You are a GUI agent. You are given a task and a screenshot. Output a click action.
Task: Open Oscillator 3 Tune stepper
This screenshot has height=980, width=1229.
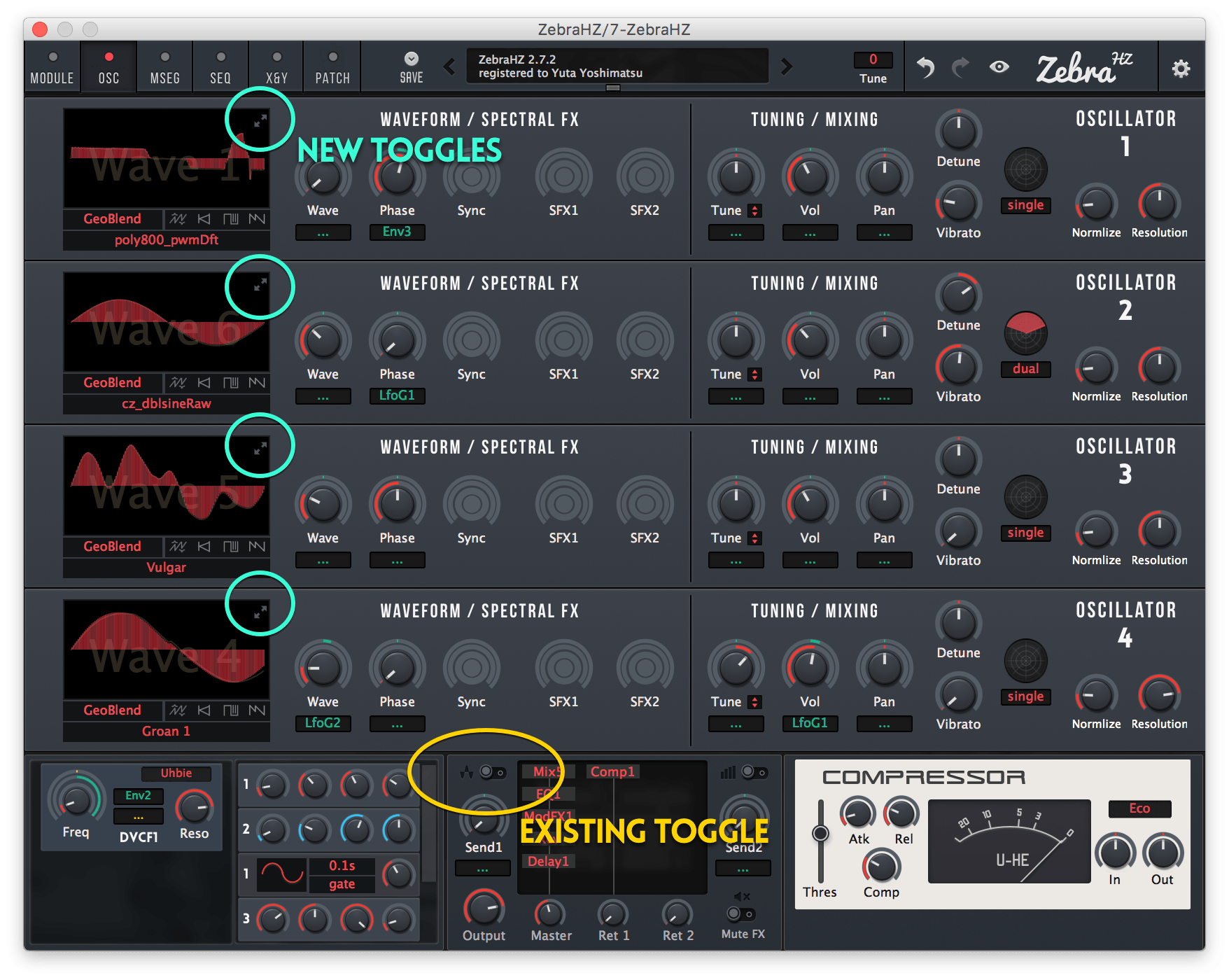tap(754, 538)
